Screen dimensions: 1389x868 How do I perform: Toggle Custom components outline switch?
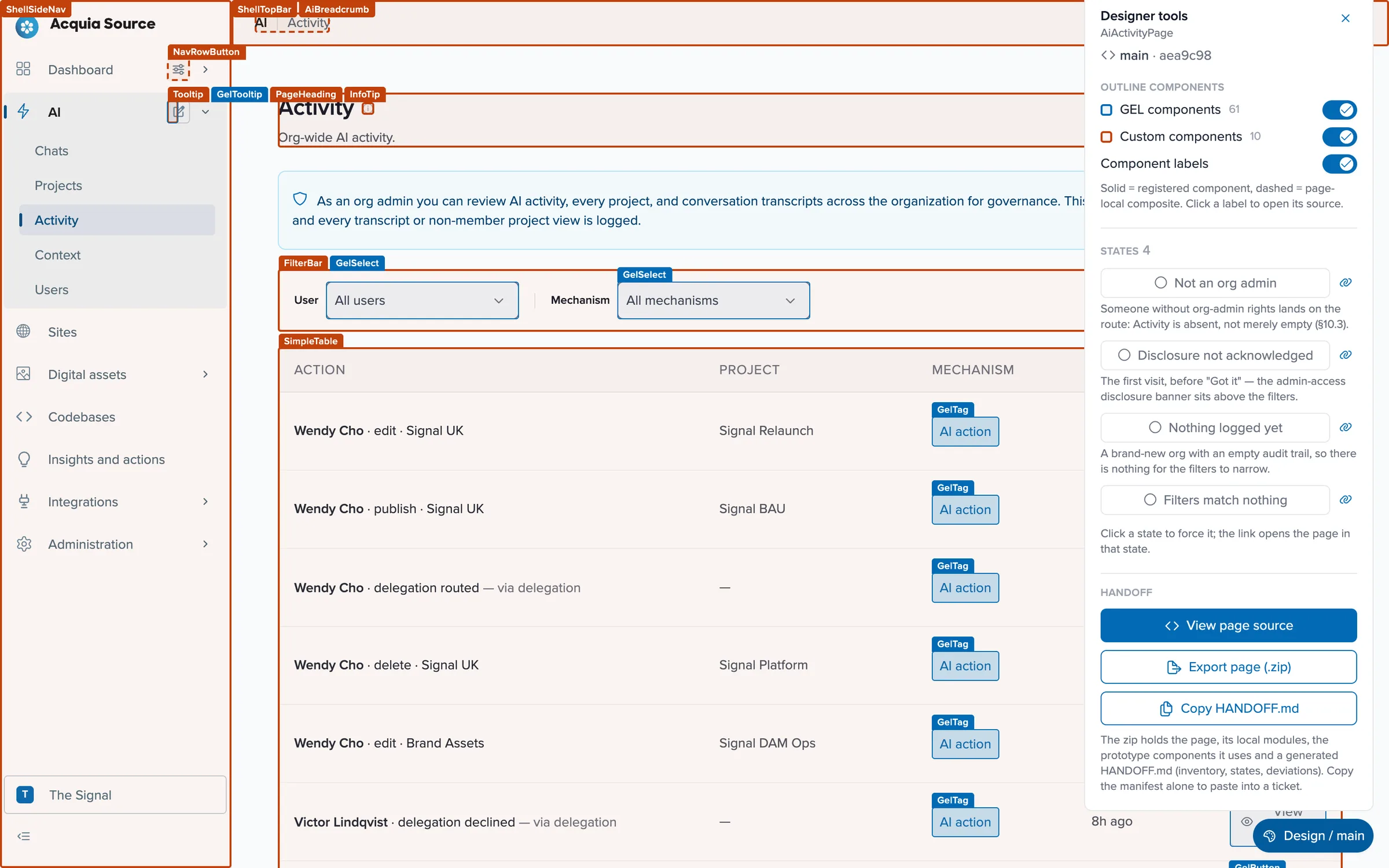click(x=1339, y=137)
